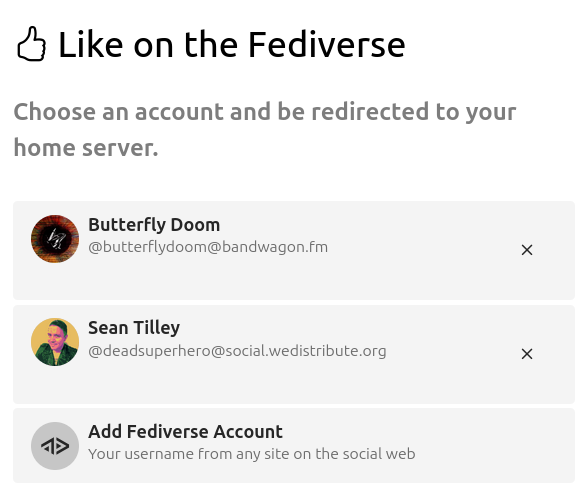Click Sean Tilley profile avatar
The height and width of the screenshot is (500, 586).
coord(55,342)
